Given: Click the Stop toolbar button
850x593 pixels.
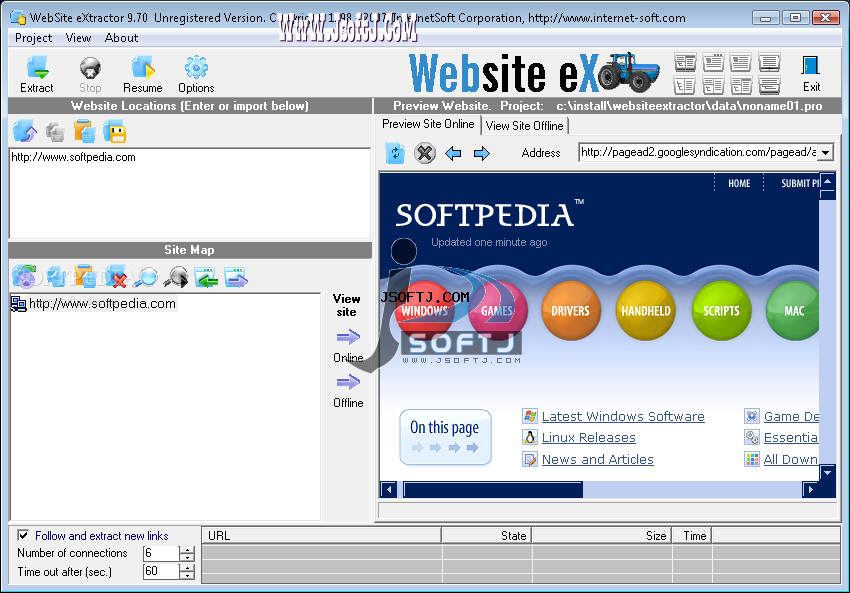Looking at the screenshot, I should tap(90, 74).
